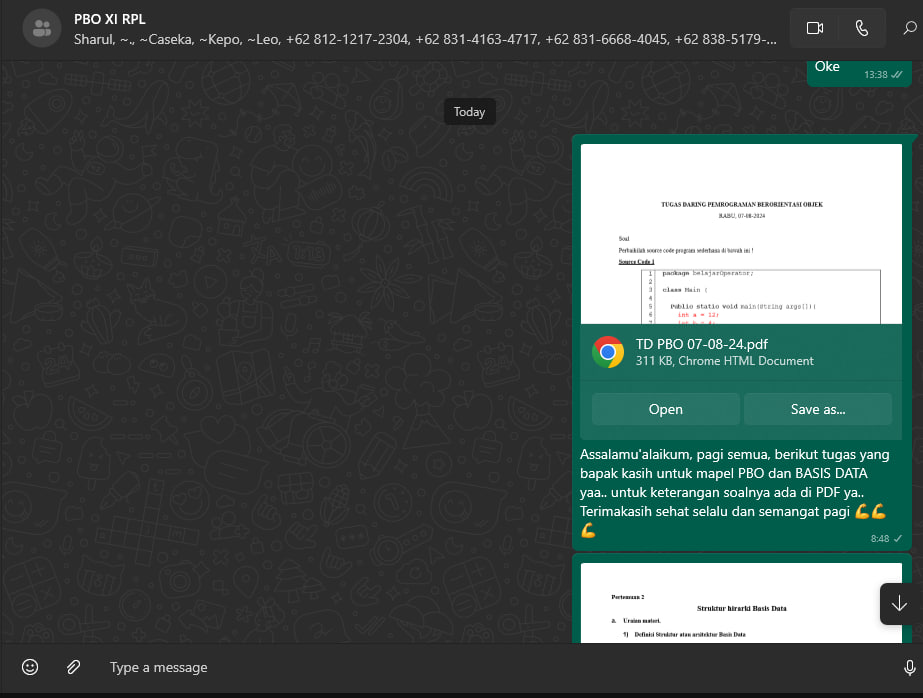
Task: Click the group members list text
Action: tap(425, 39)
